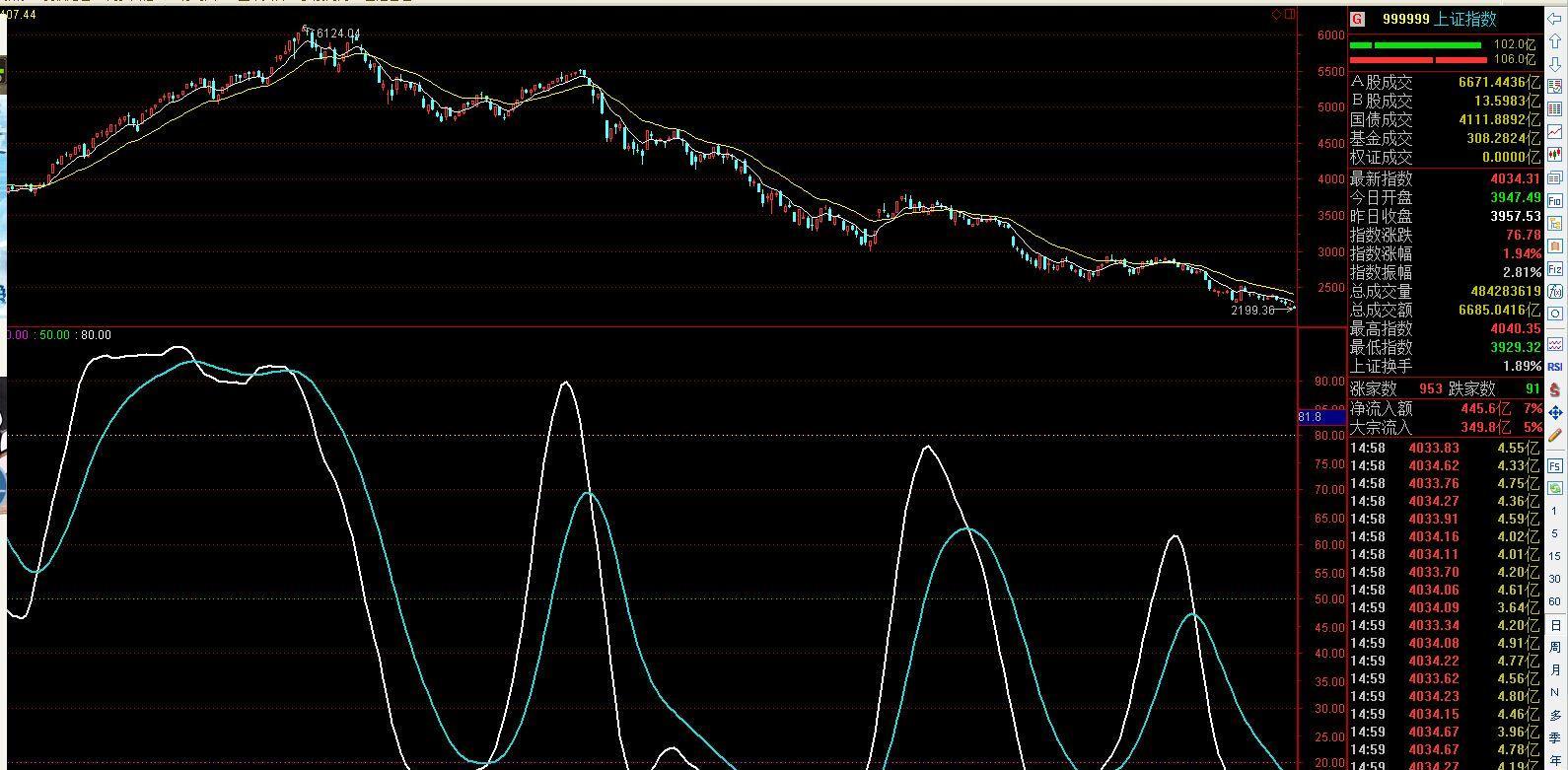Click the blue 81.8 indicator value marker

(1320, 417)
